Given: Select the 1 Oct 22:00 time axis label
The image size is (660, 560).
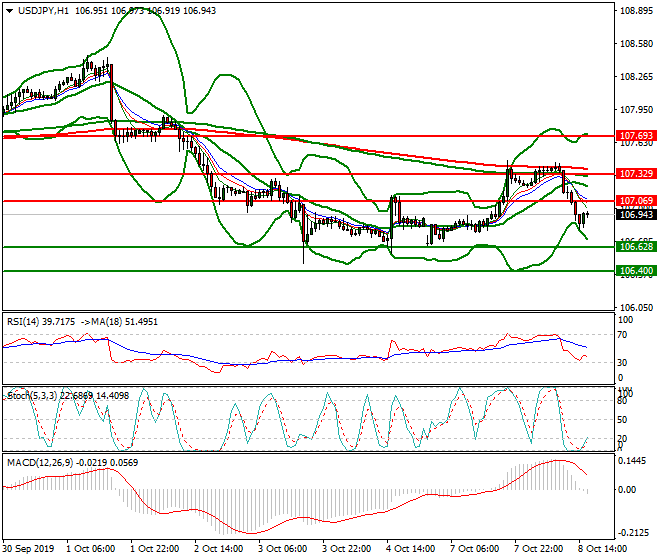Looking at the screenshot, I should 154,549.
